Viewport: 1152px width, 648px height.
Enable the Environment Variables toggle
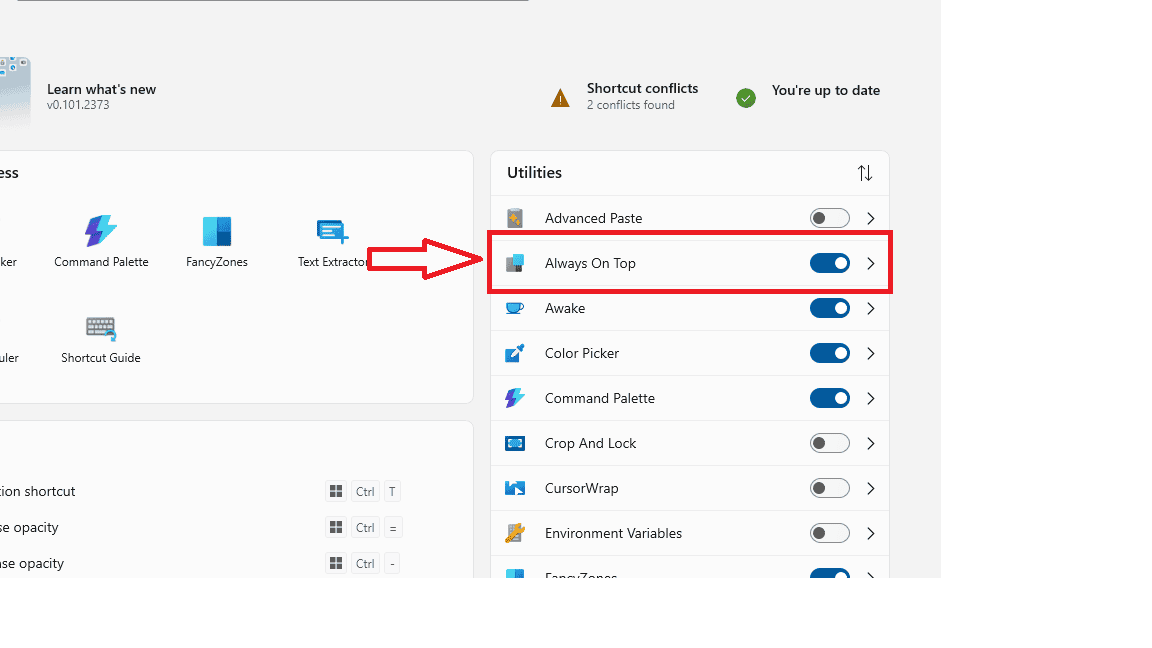829,533
